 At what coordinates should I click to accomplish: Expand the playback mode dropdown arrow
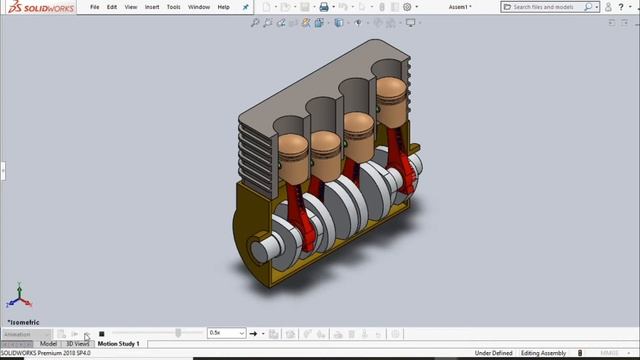[x=263, y=334]
